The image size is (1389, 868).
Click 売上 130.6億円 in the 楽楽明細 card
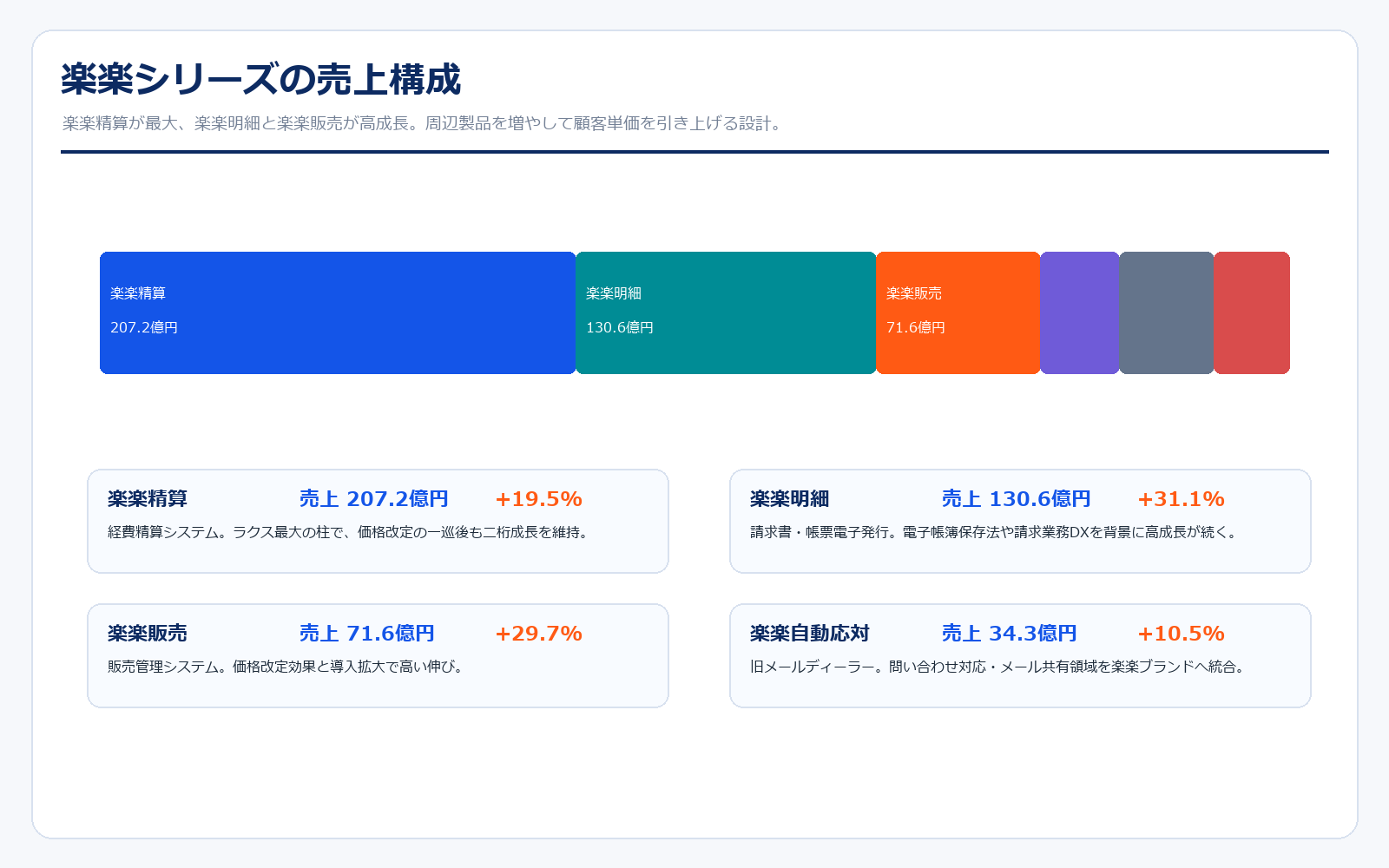[1017, 499]
